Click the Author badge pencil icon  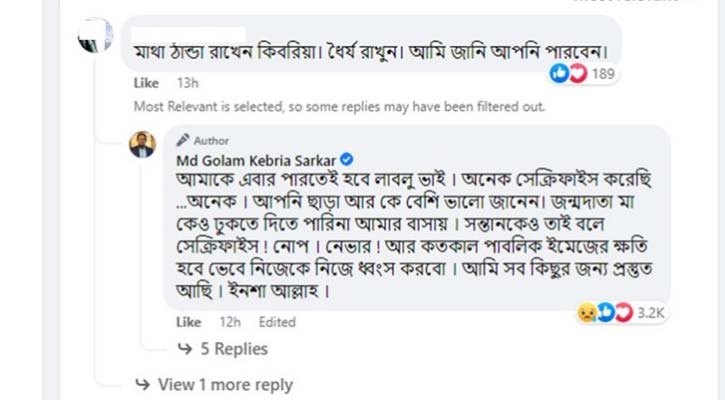pos(182,141)
